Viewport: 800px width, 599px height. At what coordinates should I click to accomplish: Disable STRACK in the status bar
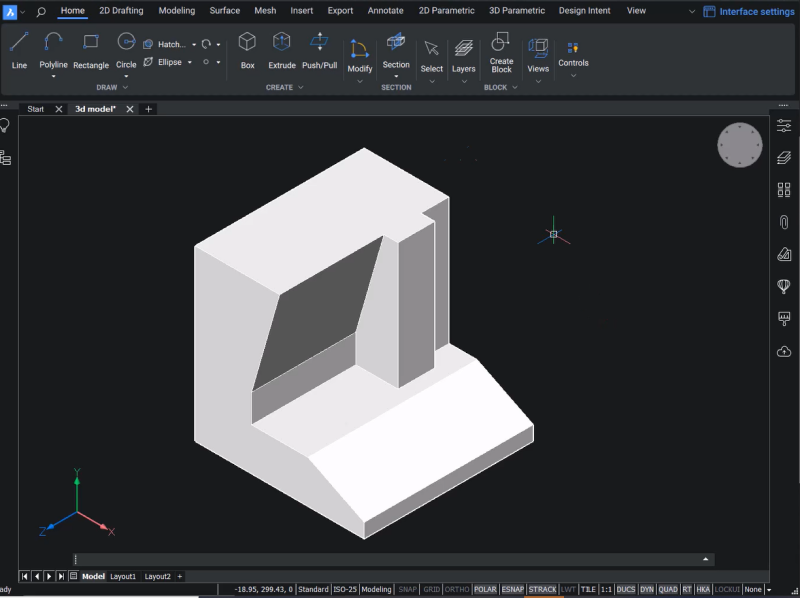pos(541,589)
